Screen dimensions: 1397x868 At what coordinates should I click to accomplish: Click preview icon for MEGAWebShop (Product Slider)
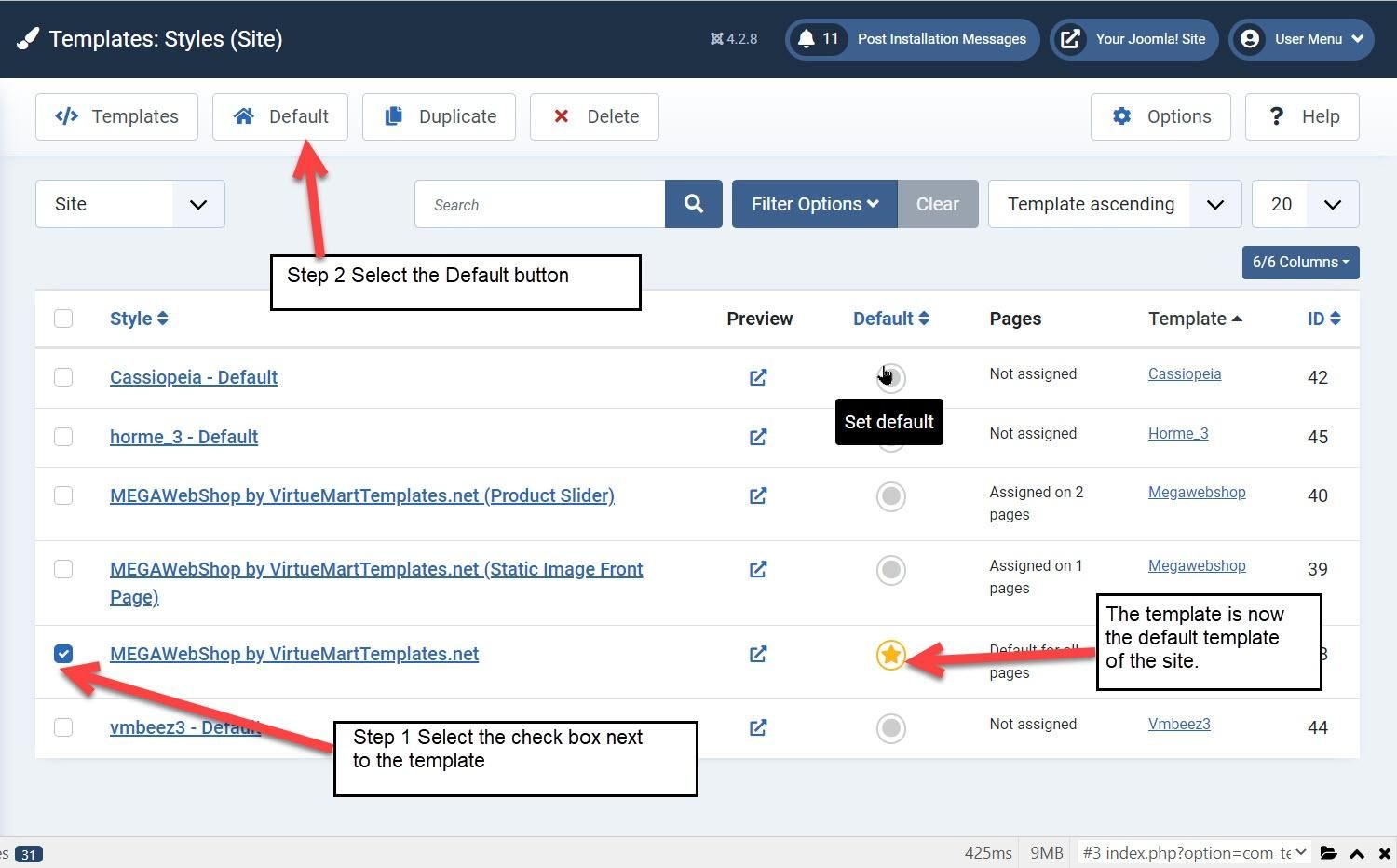[x=758, y=495]
